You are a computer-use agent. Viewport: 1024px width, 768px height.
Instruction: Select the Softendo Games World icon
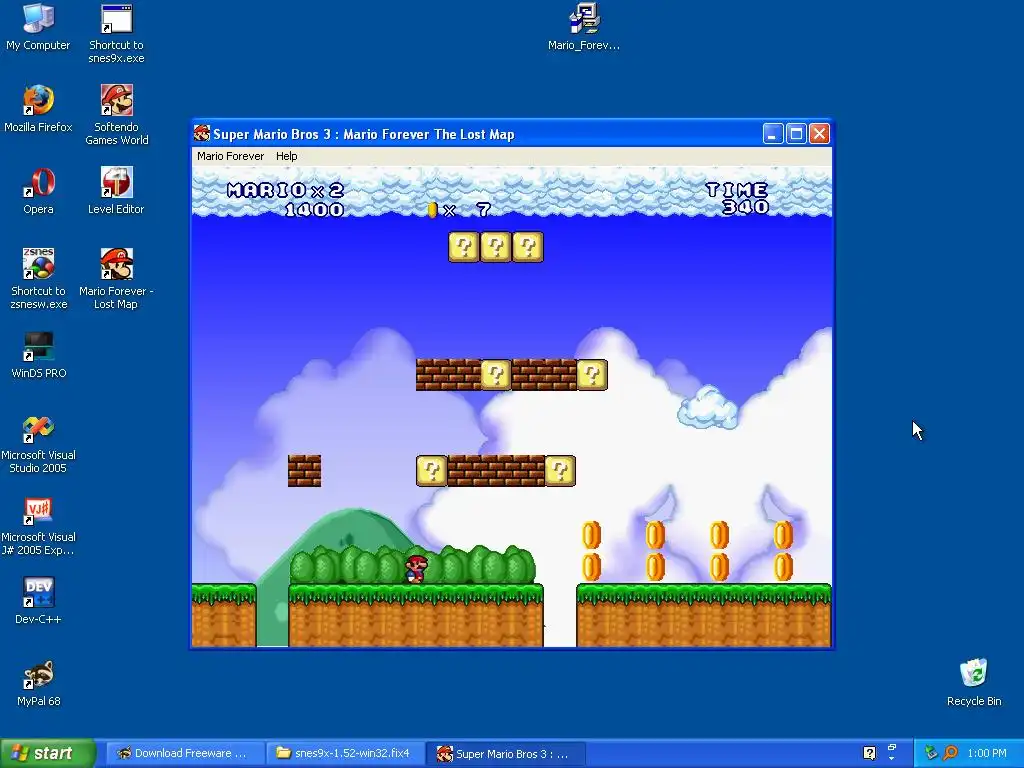(116, 115)
